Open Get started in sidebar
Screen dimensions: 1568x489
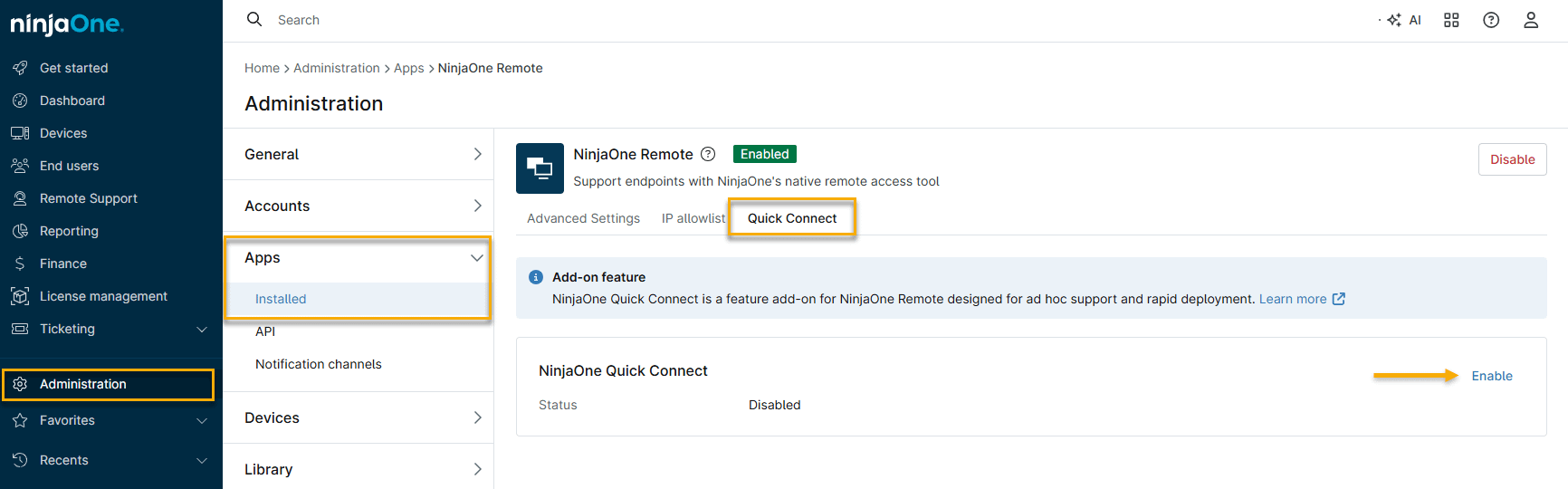point(73,68)
